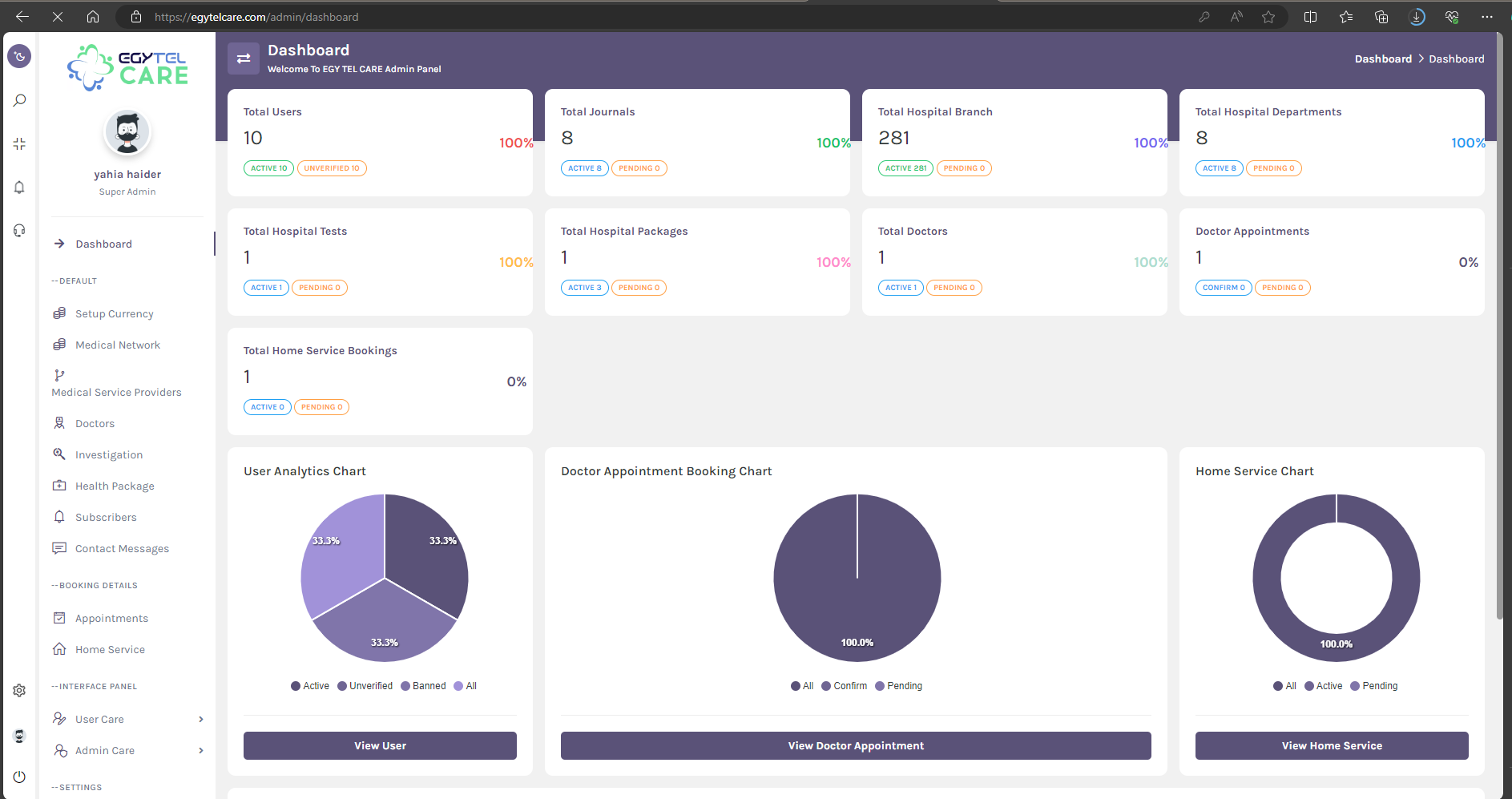Open browser downloads icon
This screenshot has width=1512, height=799.
pos(1417,17)
